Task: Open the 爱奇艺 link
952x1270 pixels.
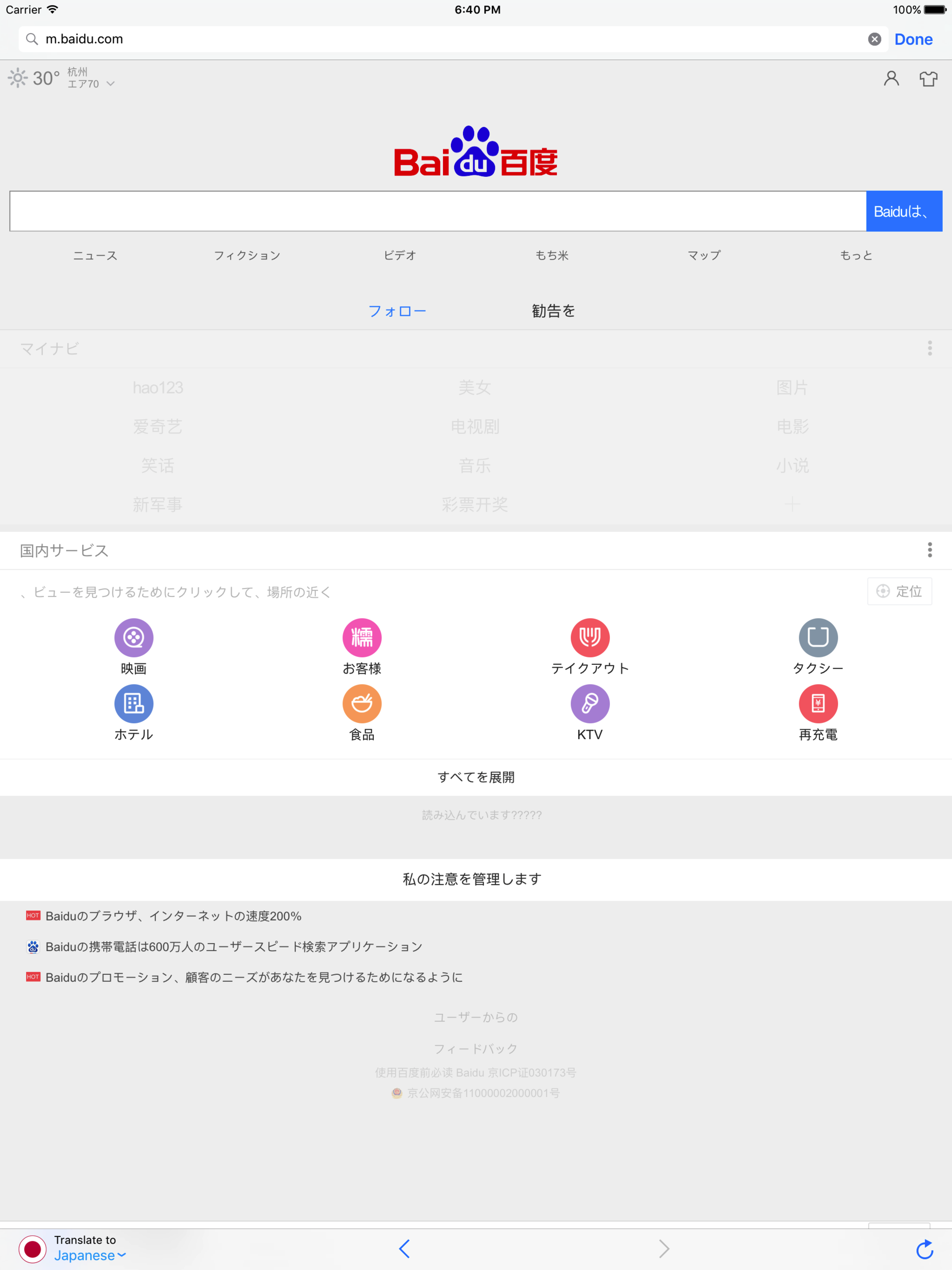Action: pyautogui.click(x=158, y=427)
